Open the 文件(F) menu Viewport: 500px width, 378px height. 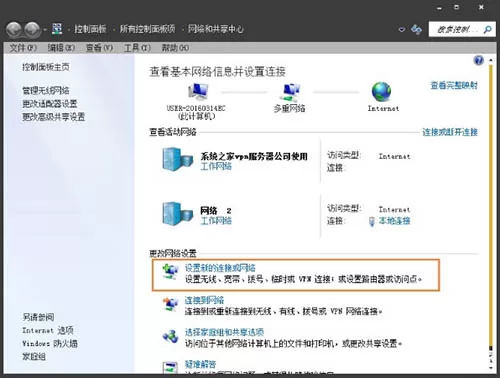(23, 48)
